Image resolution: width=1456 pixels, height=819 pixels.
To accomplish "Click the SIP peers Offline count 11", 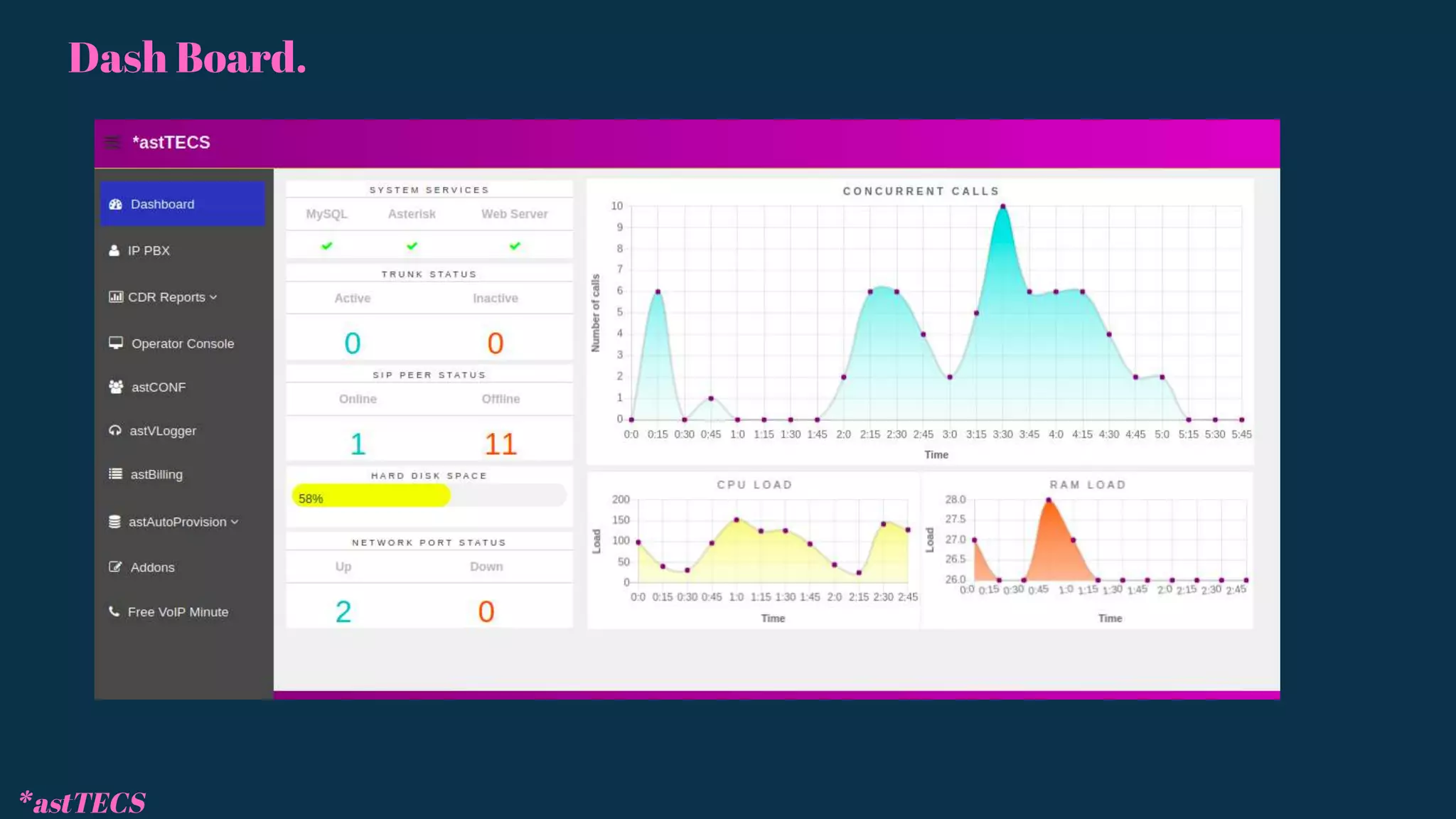I will pyautogui.click(x=500, y=444).
